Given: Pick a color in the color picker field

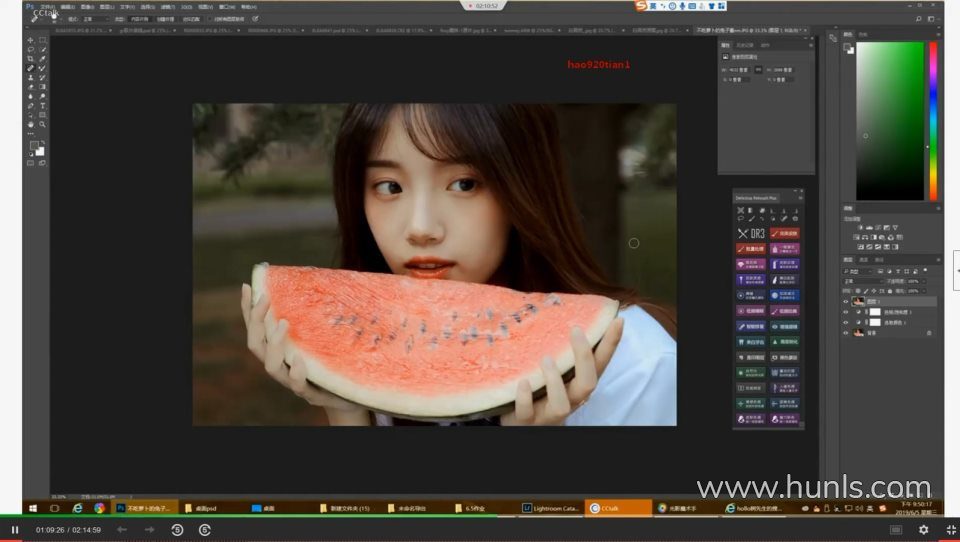Looking at the screenshot, I should point(890,120).
